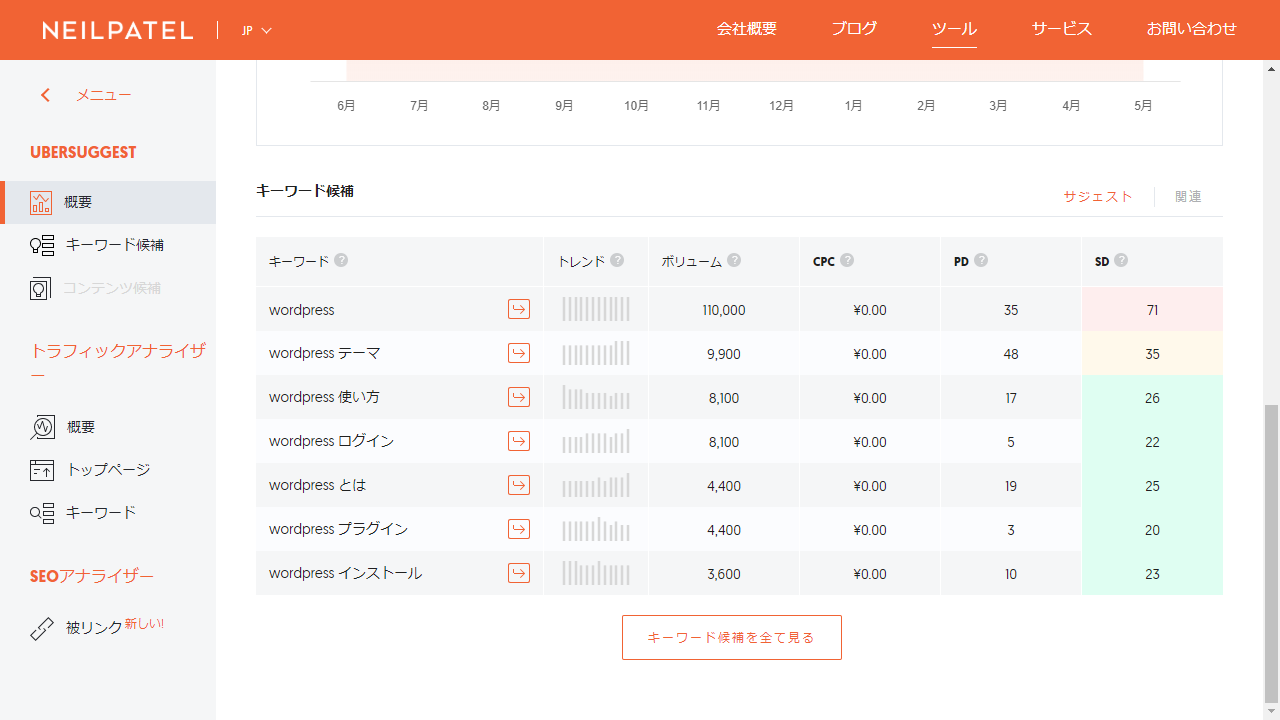Click PD value 48
Viewport: 1280px width, 720px height.
pyautogui.click(x=1011, y=354)
